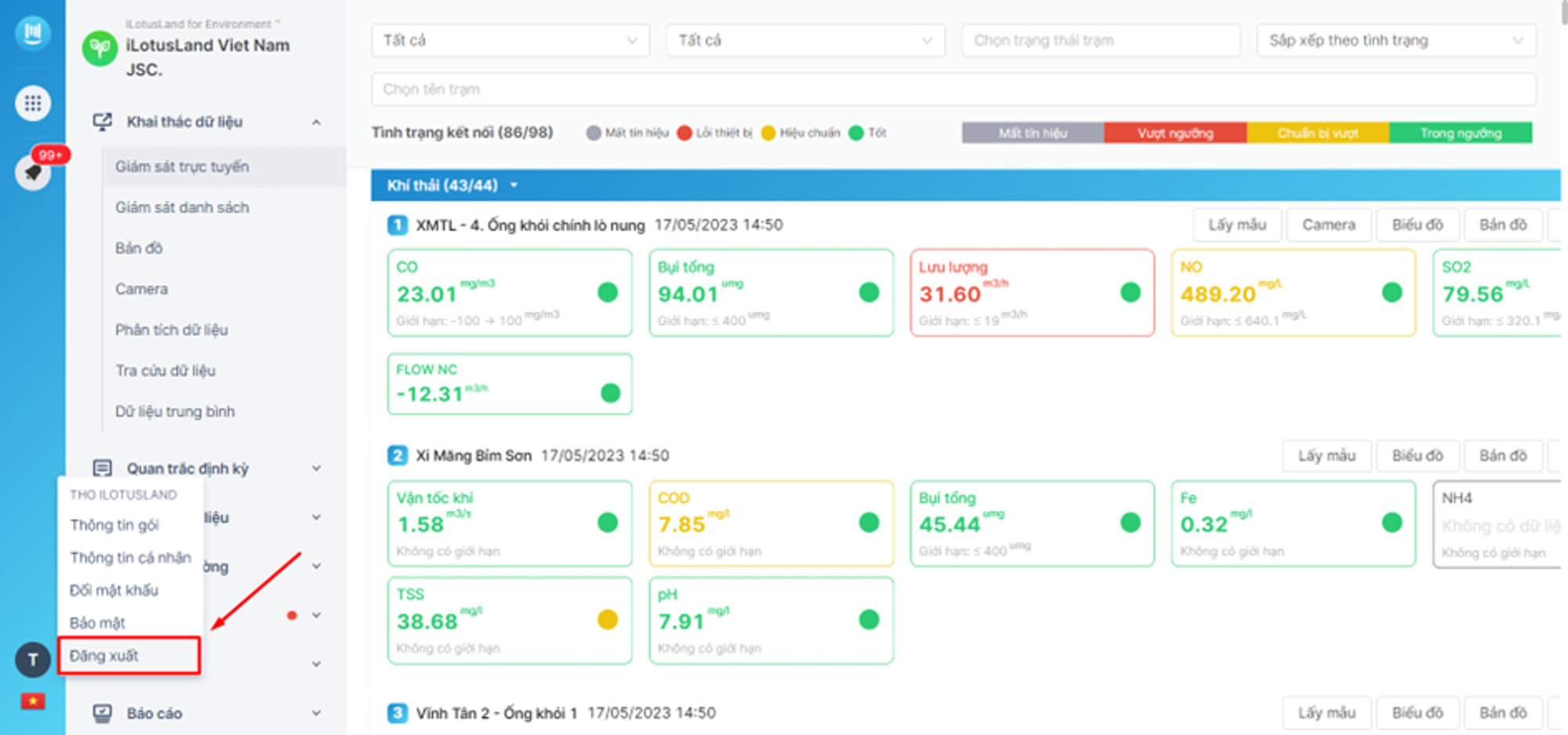Expand the Báo cáo menu section
1568x735 pixels.
click(x=316, y=713)
